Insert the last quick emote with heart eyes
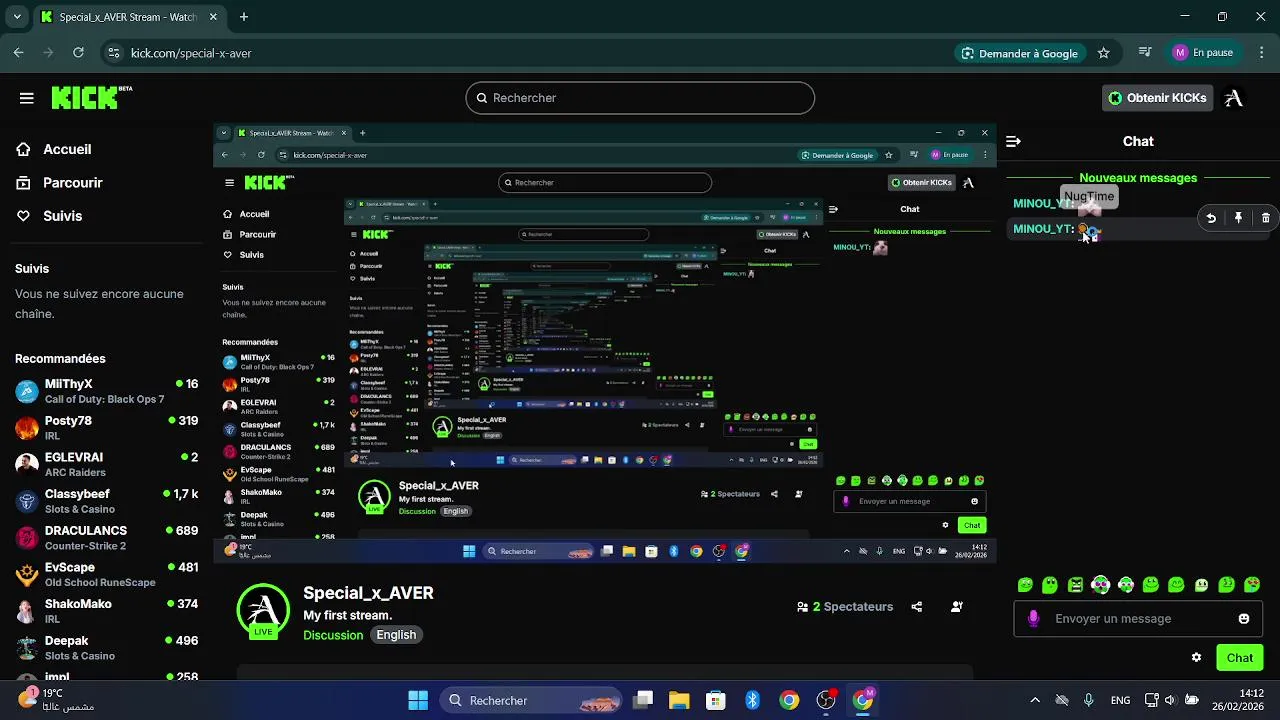Screen dimensions: 1280x720 (x=1252, y=585)
